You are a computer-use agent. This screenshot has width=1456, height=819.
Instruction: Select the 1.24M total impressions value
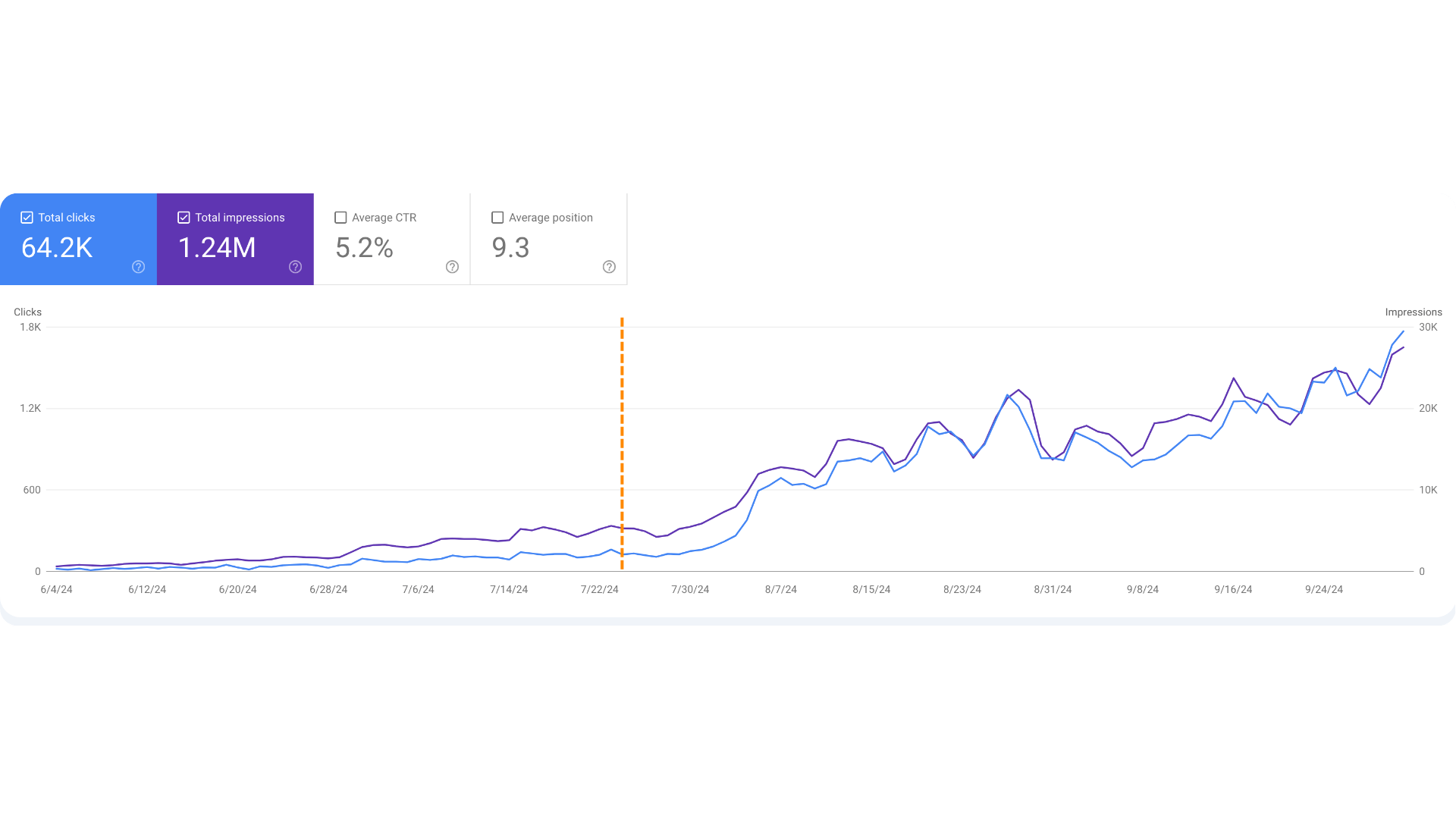(x=217, y=248)
